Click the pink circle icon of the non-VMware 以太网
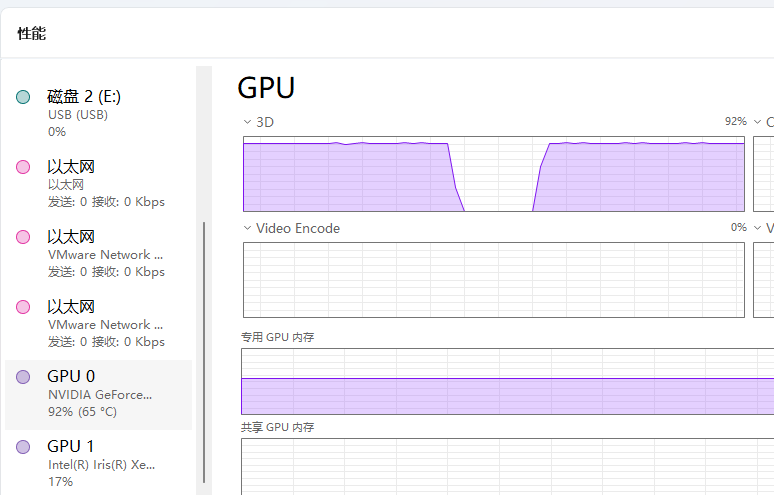This screenshot has width=774, height=495. point(23,167)
